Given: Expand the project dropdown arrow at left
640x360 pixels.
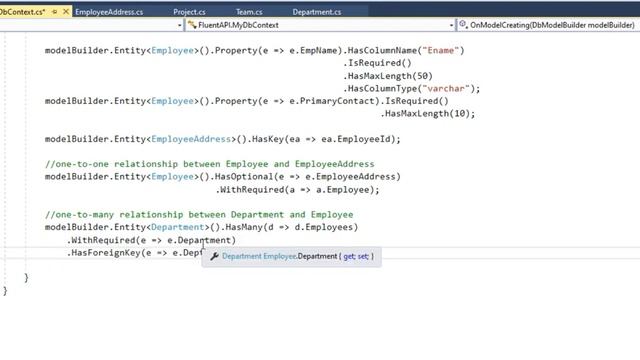Looking at the screenshot, I should point(180,25).
